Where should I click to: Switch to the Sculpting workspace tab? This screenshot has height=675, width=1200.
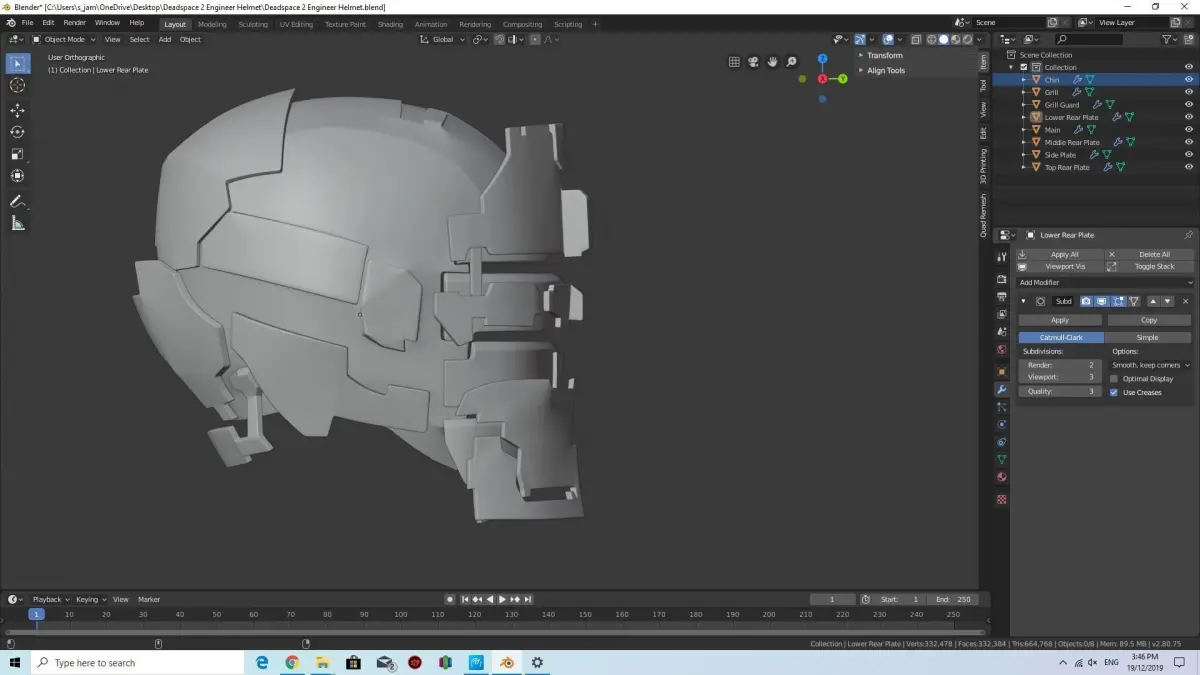point(253,24)
